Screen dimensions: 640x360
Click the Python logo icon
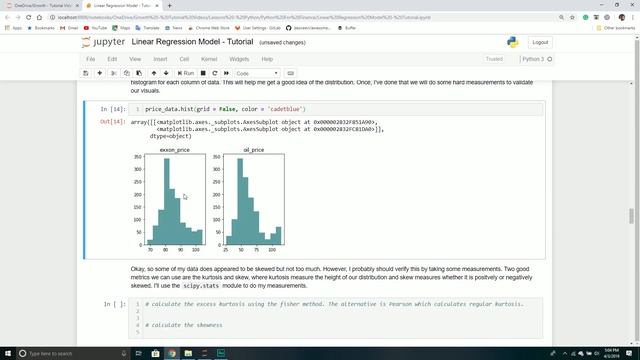pos(513,42)
